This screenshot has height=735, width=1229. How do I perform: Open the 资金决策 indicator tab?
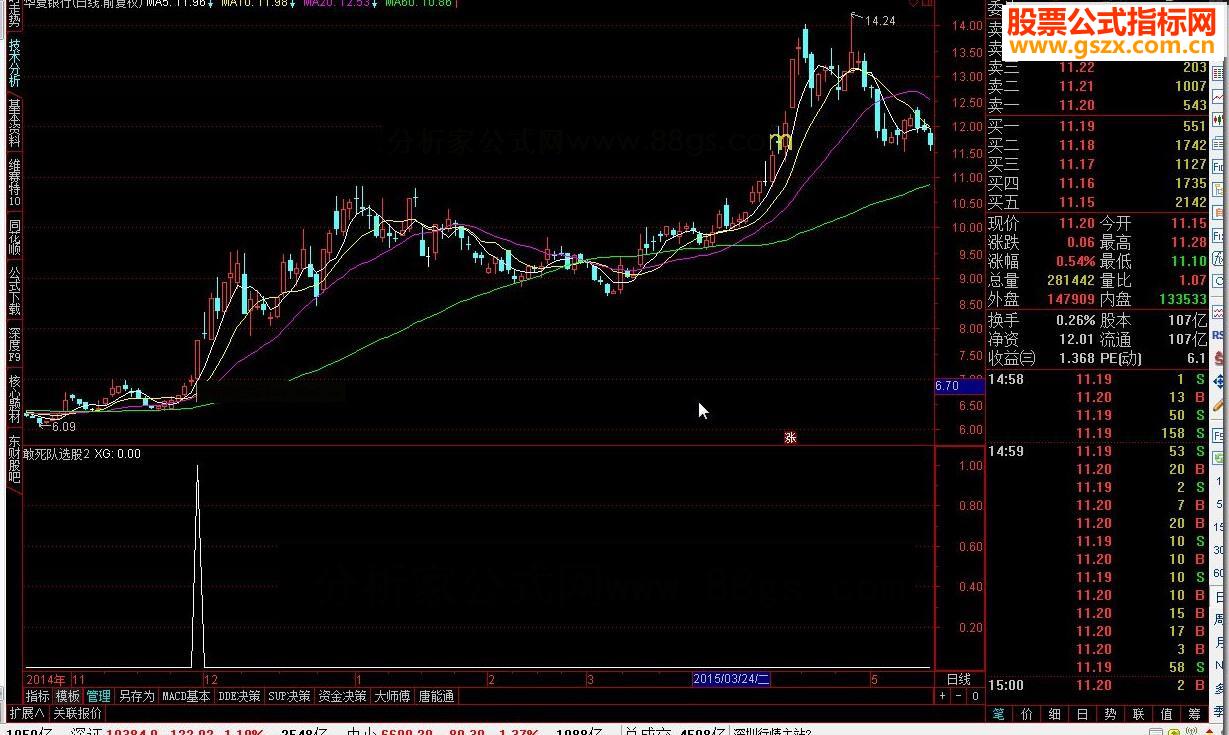tap(343, 696)
